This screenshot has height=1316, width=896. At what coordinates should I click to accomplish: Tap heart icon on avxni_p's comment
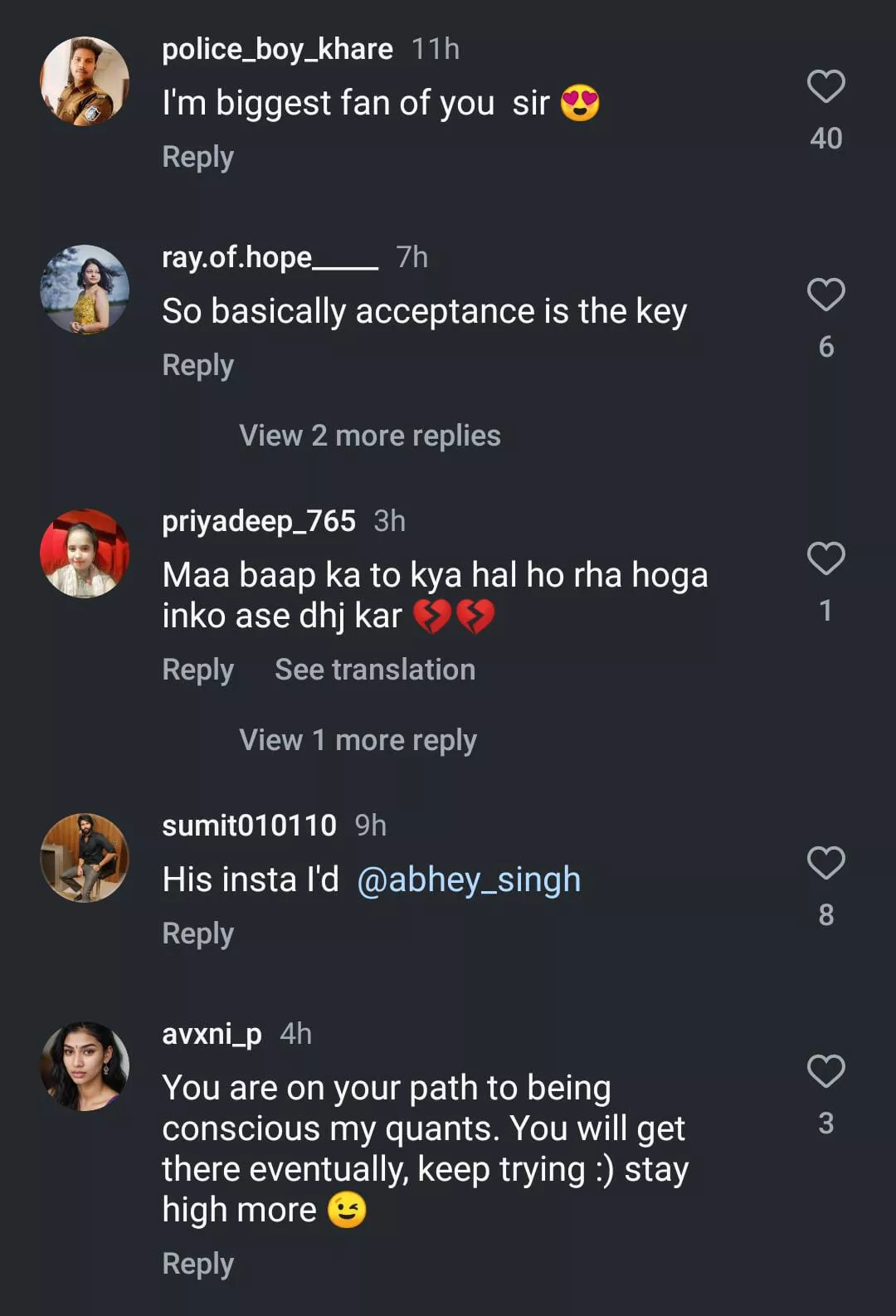coord(825,1071)
